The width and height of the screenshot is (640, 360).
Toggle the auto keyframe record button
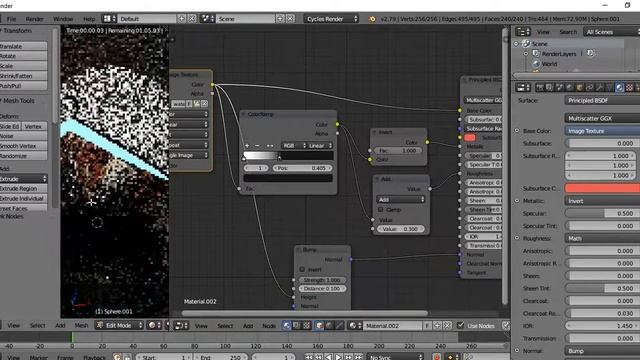click(x=436, y=357)
